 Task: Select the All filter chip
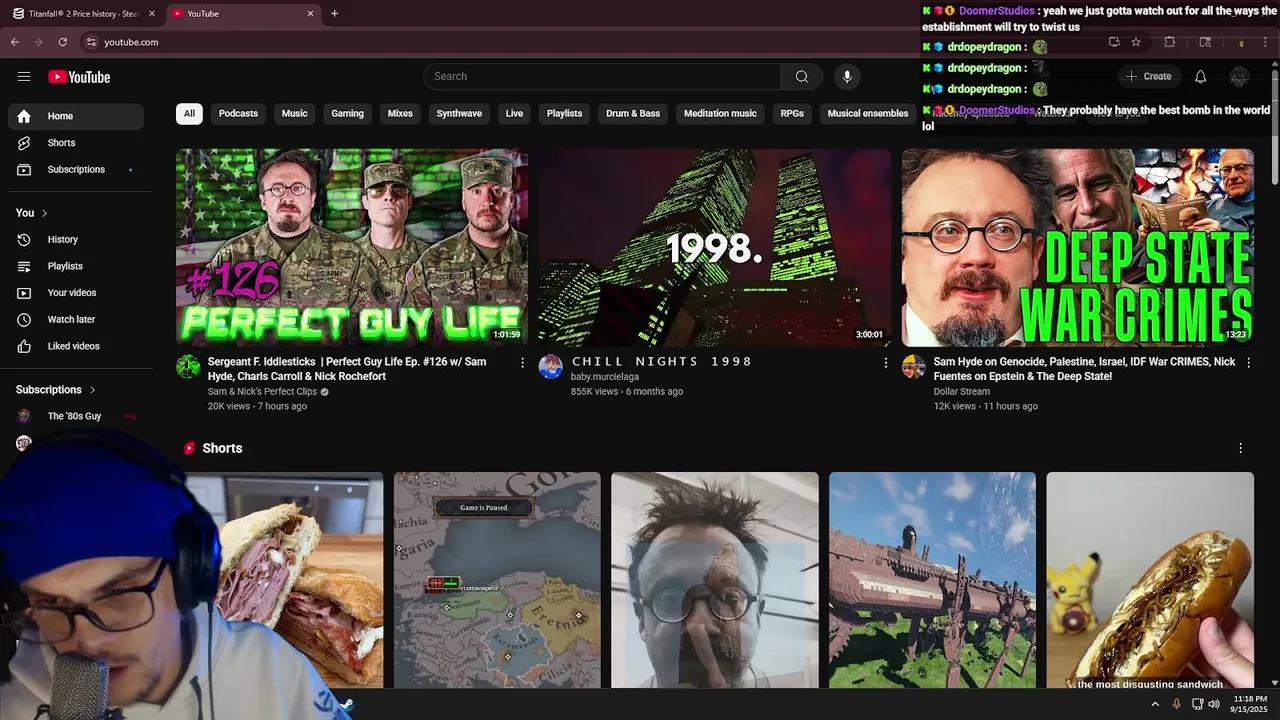189,114
